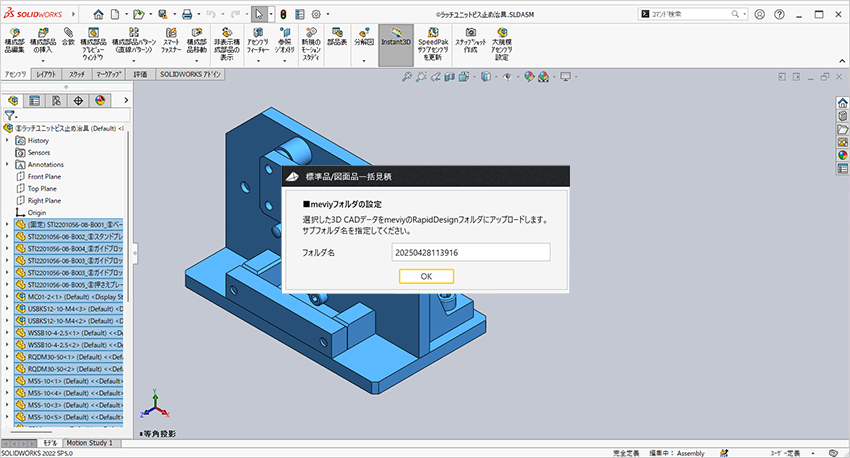850x458 pixels.
Task: Click the View Settings monitor icon
Action: tap(565, 77)
